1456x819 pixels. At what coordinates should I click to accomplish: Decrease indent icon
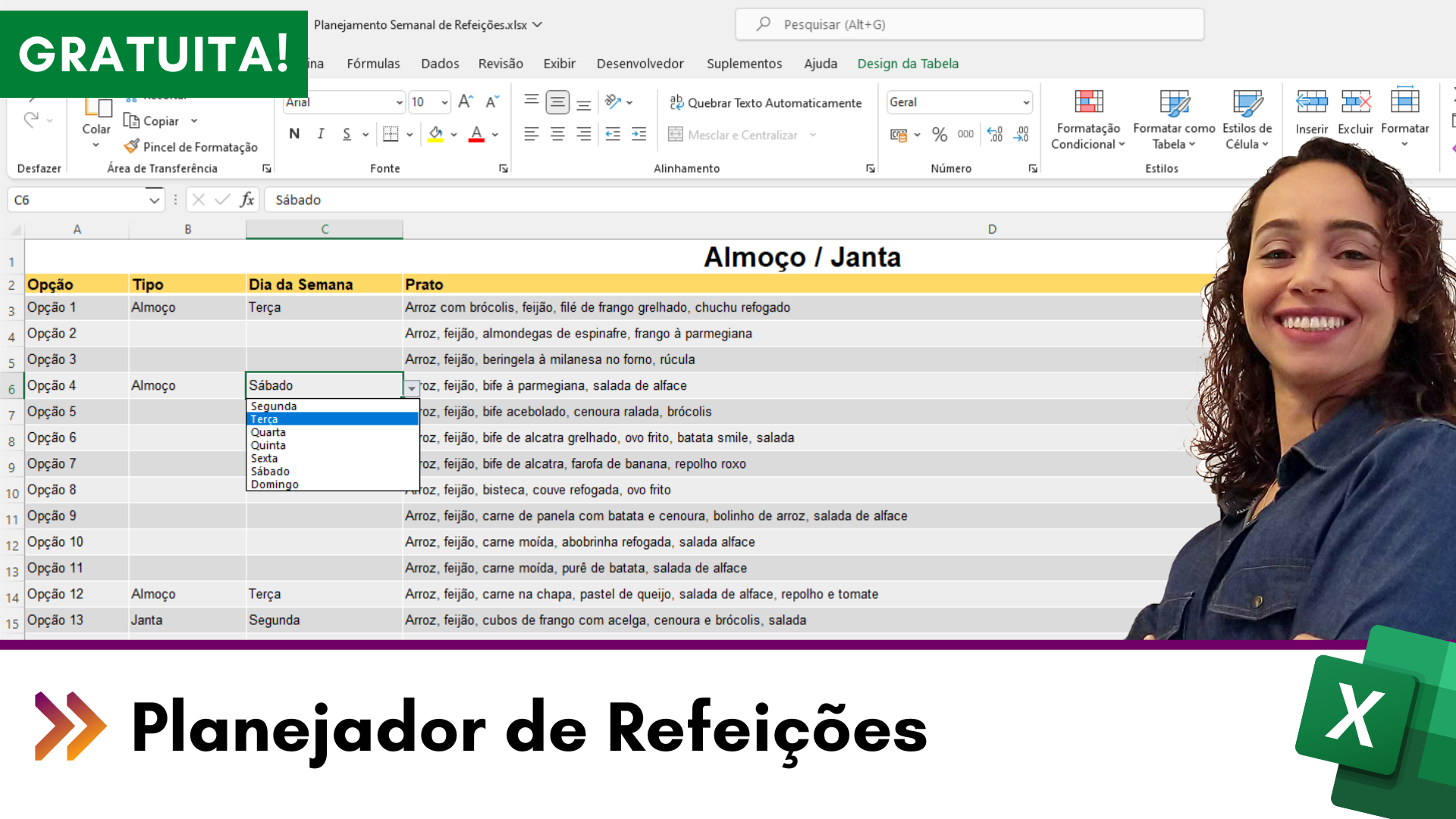click(x=613, y=134)
